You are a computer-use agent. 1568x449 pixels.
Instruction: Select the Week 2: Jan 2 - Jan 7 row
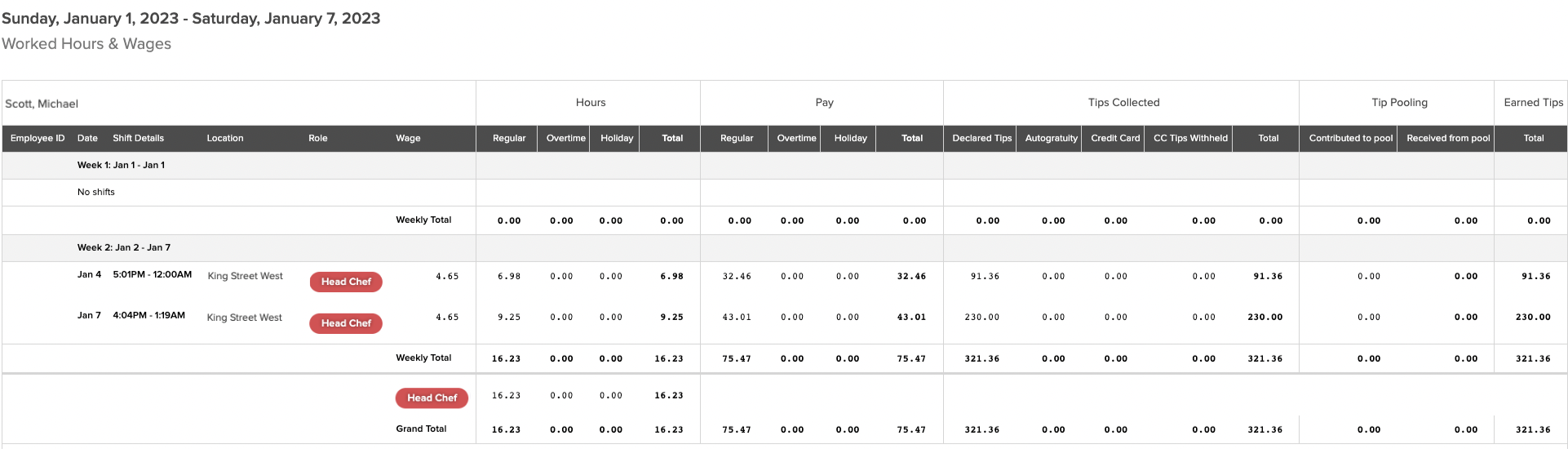784,248
